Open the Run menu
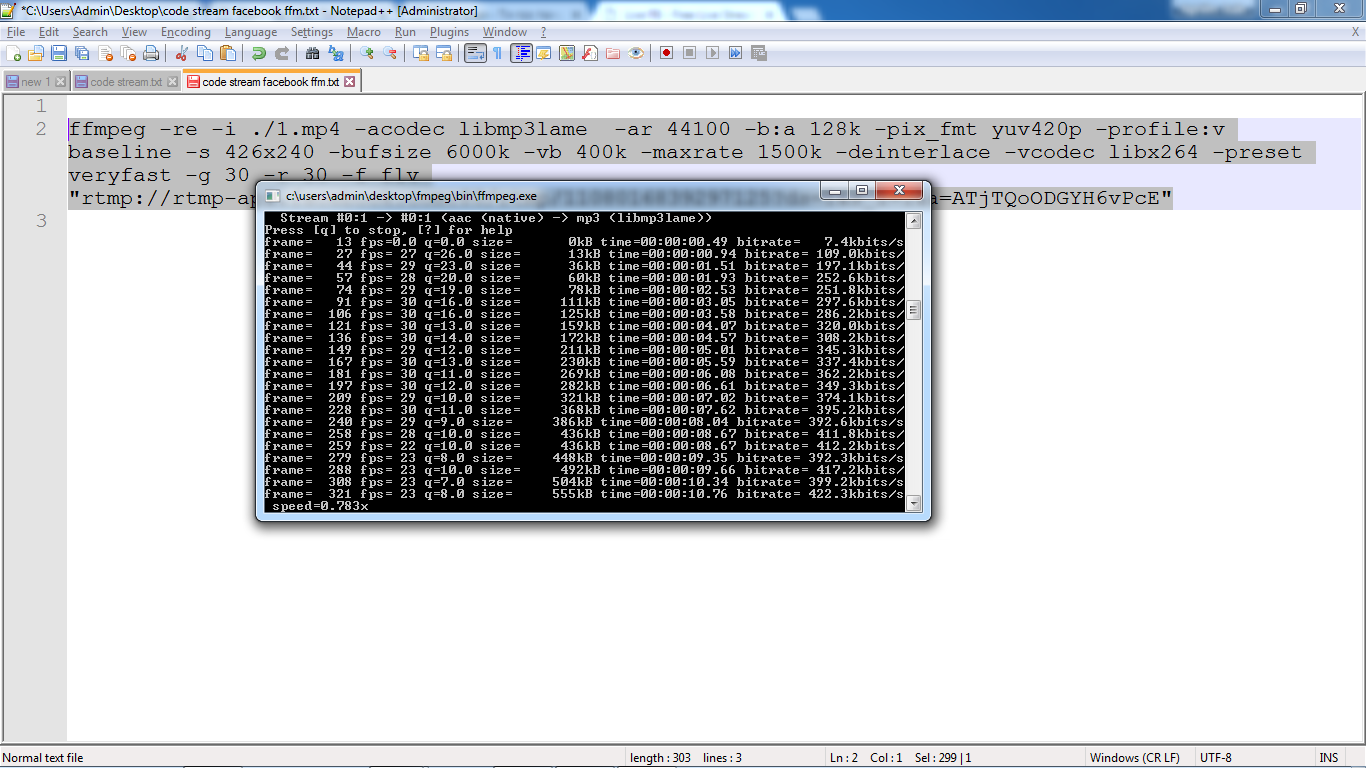Screen dimensions: 1366x768 [x=405, y=32]
